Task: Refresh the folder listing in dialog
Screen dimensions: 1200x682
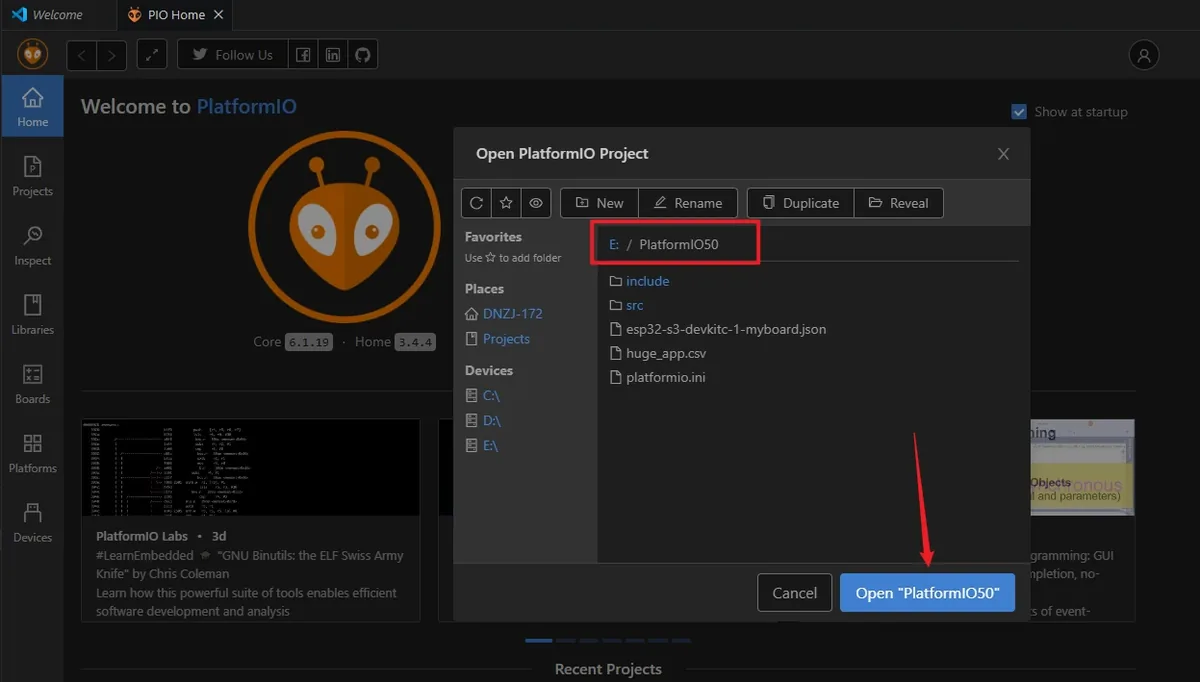Action: tap(477, 203)
